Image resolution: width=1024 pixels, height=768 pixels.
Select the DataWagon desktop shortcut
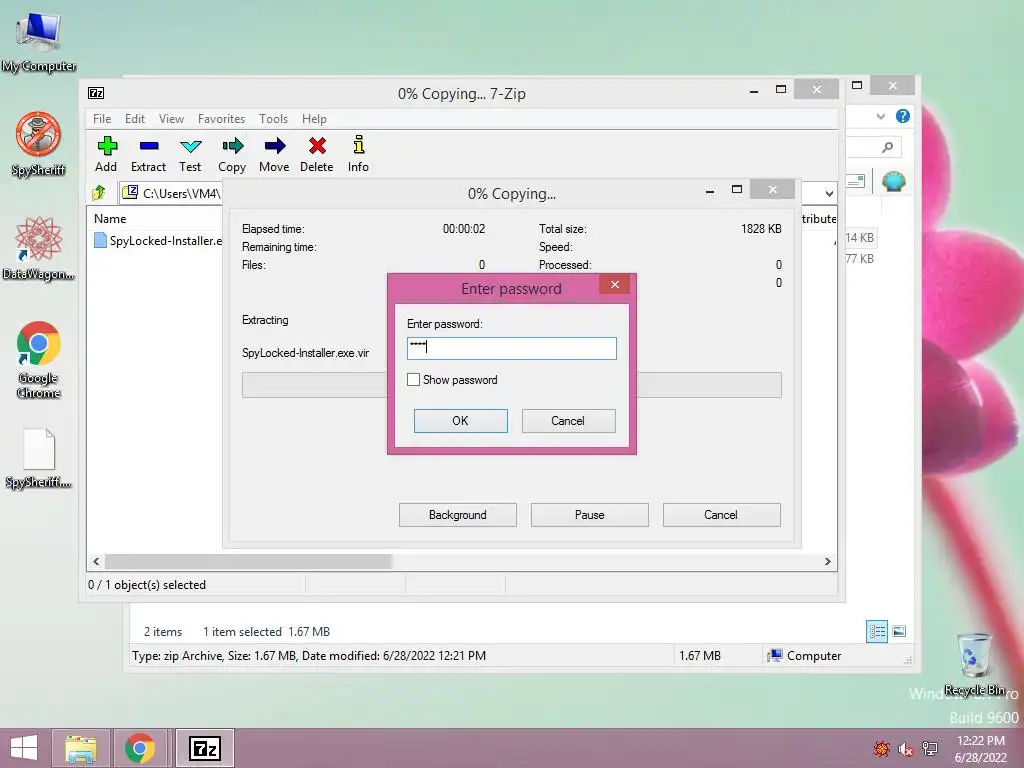coord(39,248)
